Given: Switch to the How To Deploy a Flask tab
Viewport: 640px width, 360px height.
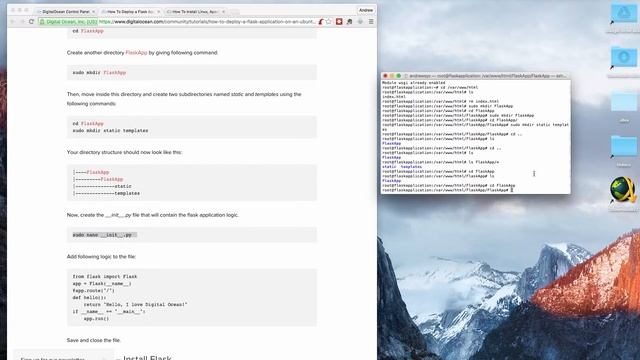Looking at the screenshot, I should [130, 12].
